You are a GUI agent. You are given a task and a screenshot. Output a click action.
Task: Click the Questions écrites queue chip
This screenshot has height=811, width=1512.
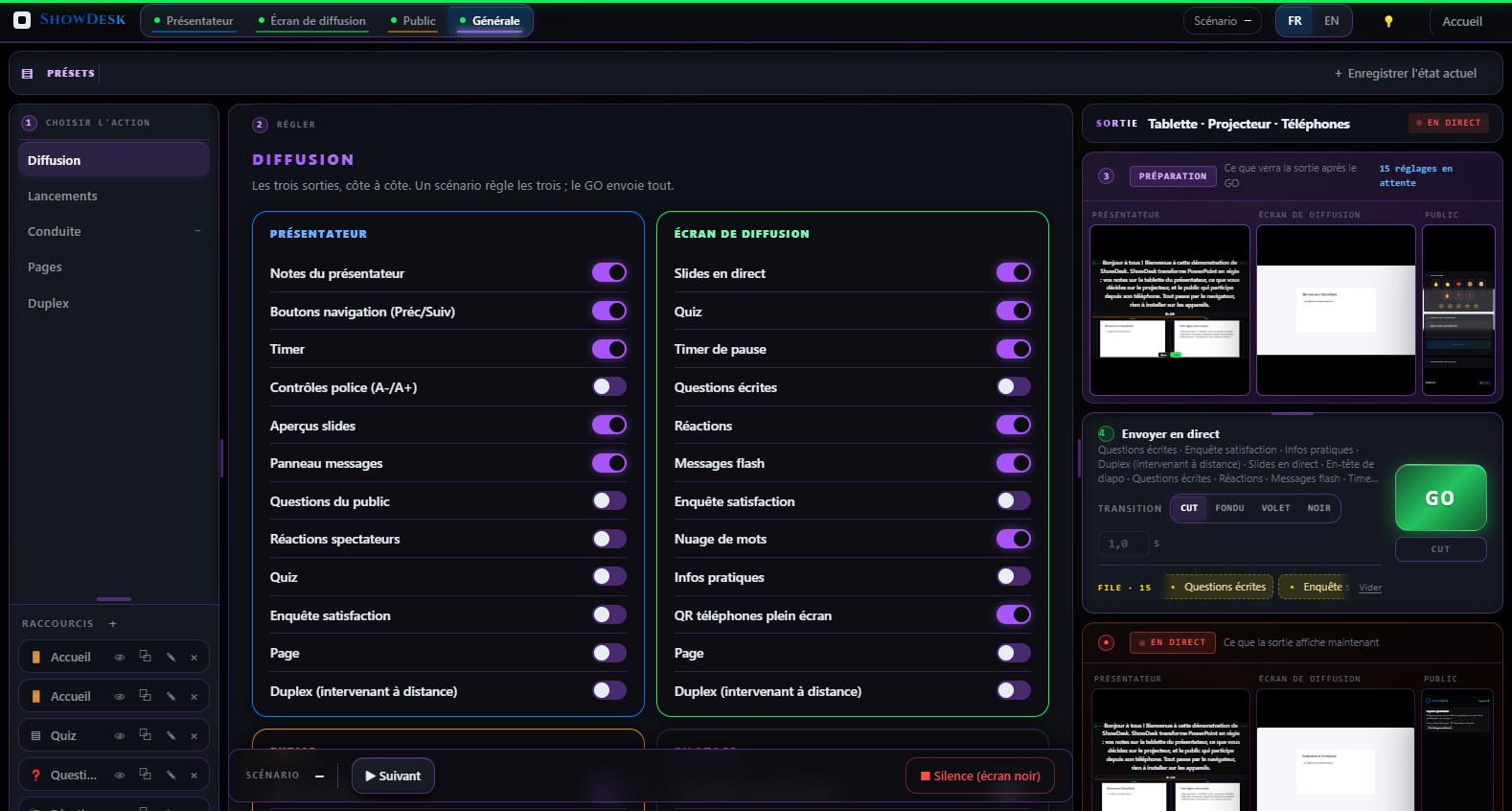pos(1219,587)
